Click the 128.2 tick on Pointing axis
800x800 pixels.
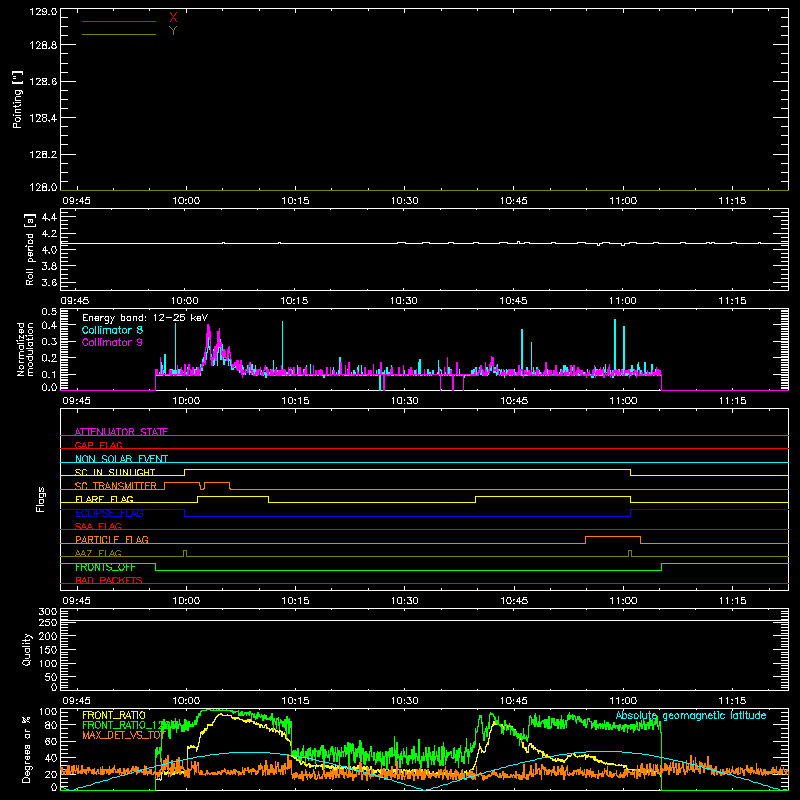point(43,155)
